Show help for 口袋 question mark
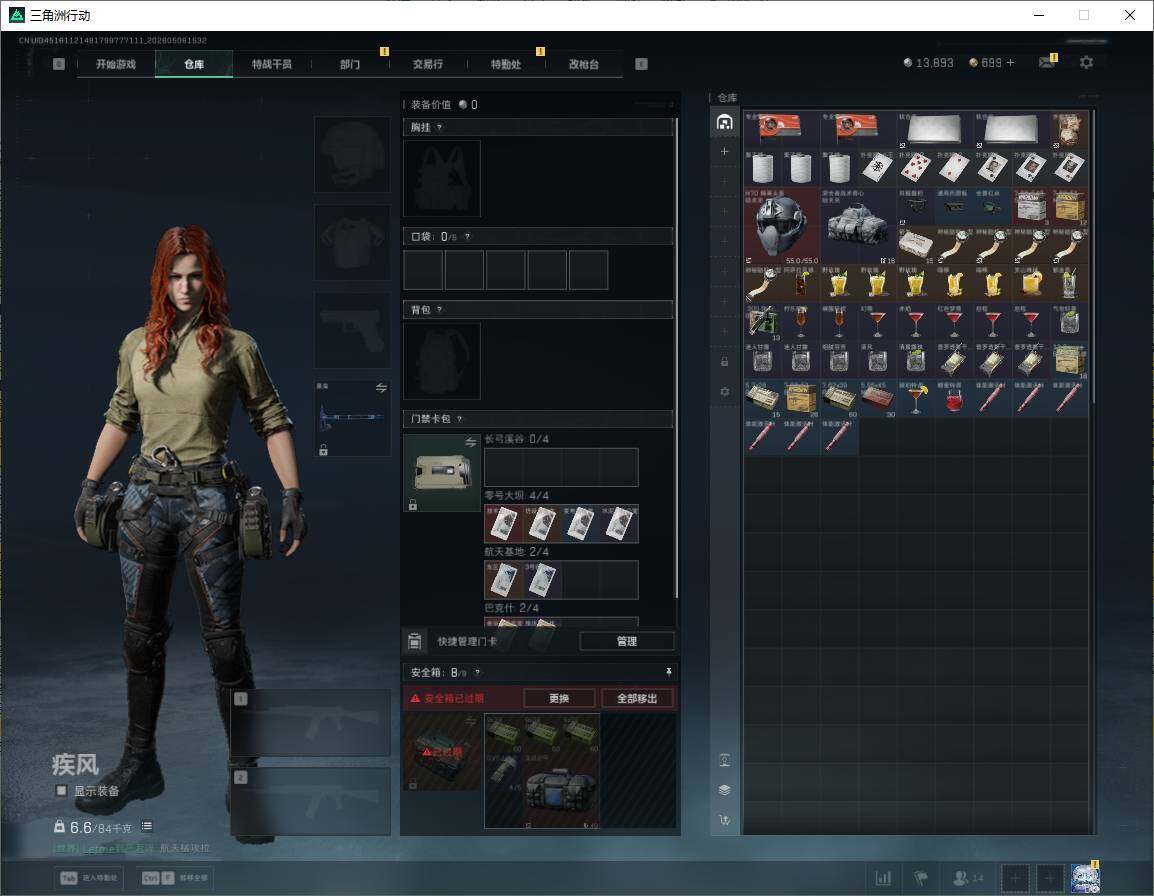This screenshot has height=896, width=1154. pos(467,236)
